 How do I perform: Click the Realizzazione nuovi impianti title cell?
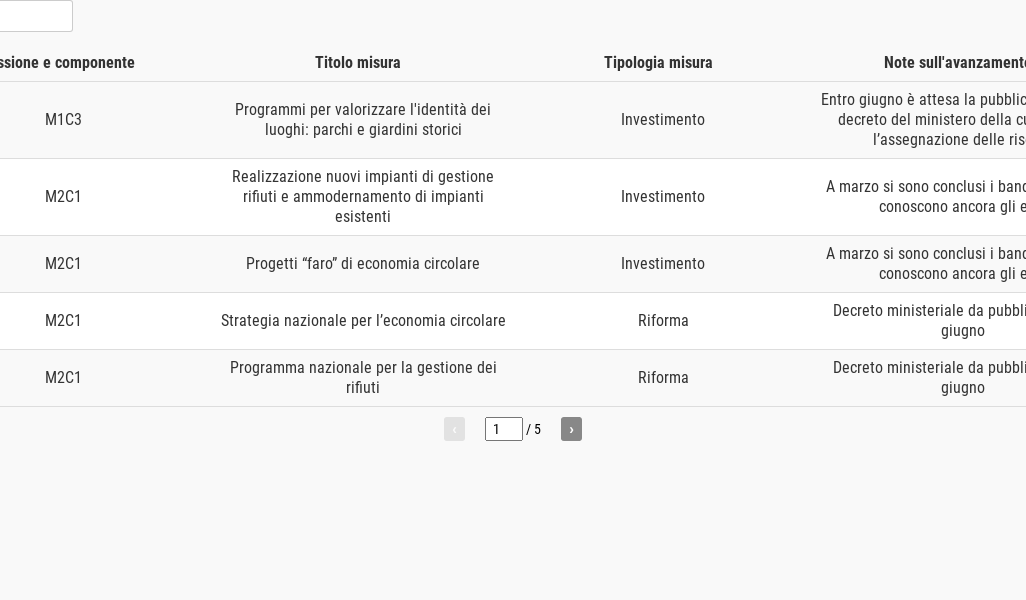pos(363,197)
